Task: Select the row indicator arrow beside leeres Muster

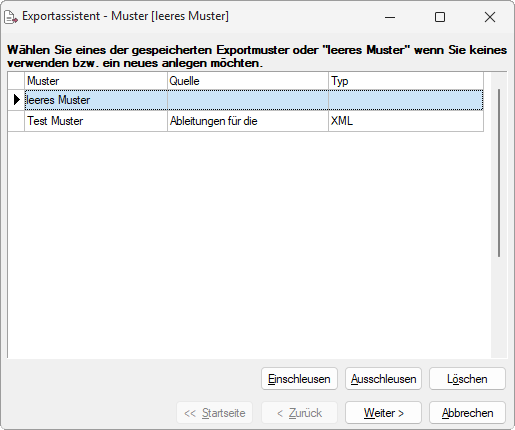Action: coord(16,100)
